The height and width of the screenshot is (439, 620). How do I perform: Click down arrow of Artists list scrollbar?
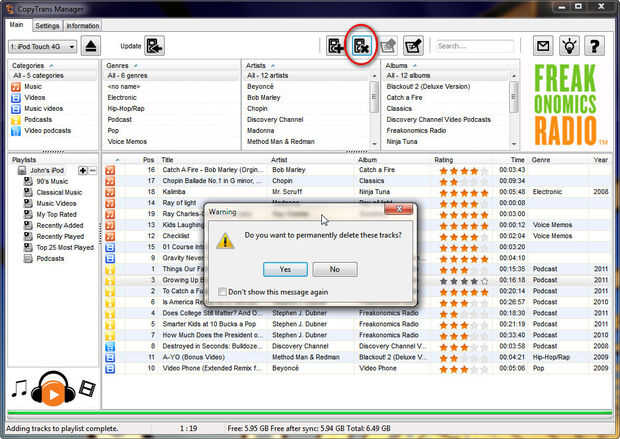point(374,144)
